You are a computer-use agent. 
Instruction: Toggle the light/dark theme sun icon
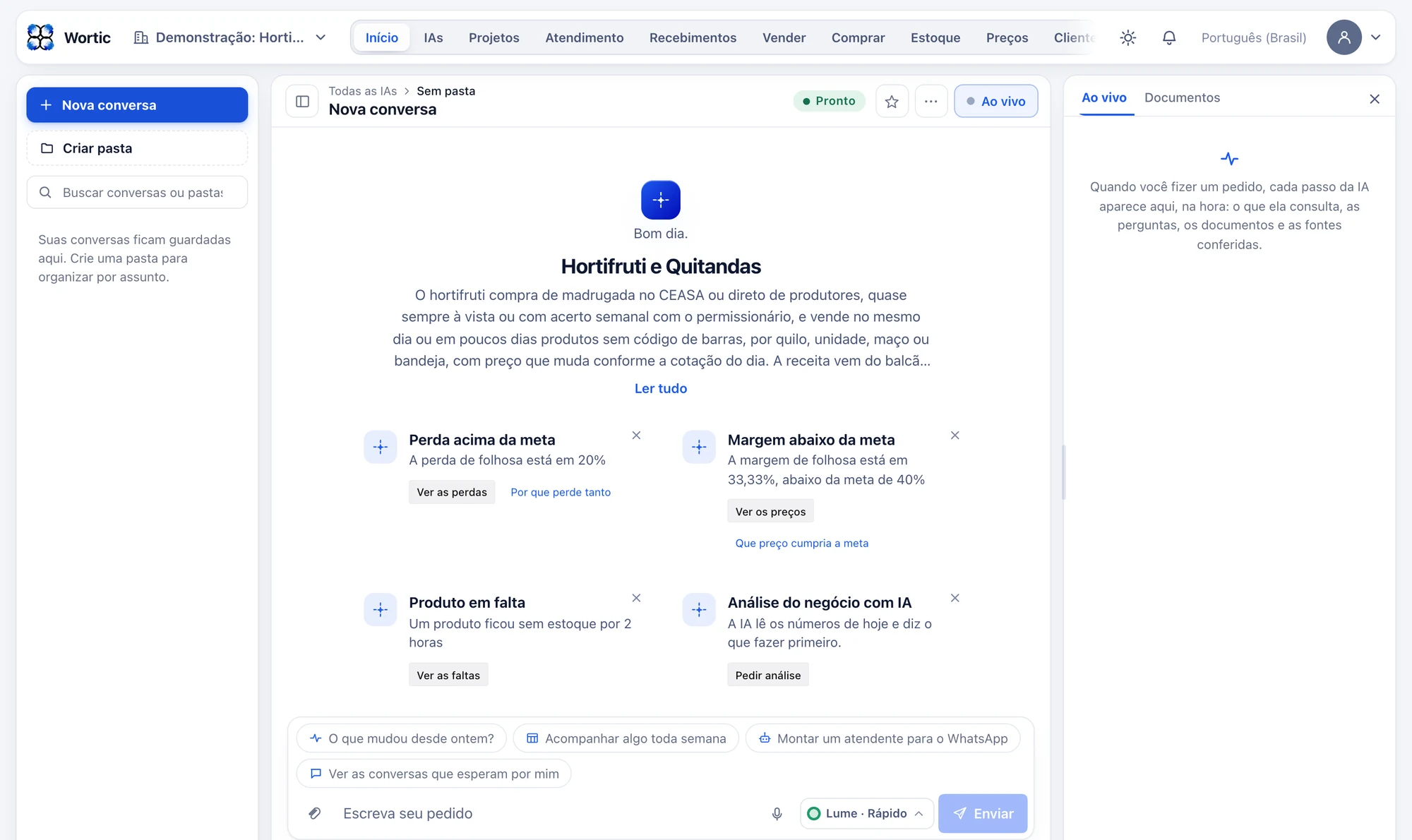click(1127, 37)
